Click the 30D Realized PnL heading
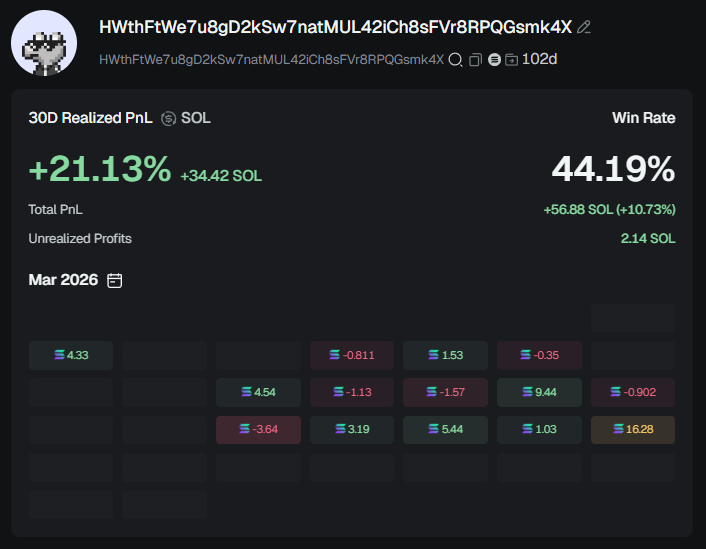 (91, 118)
